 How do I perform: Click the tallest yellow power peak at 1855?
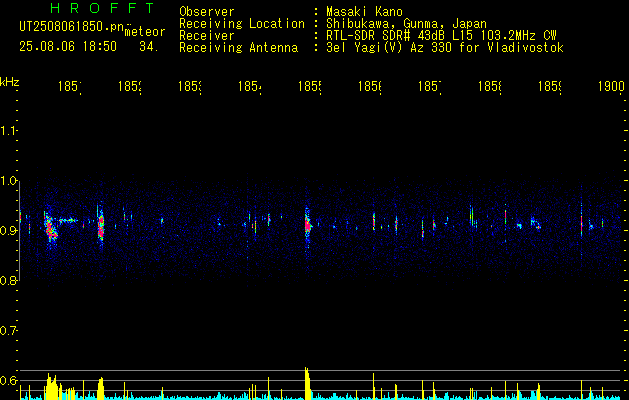tap(307, 383)
